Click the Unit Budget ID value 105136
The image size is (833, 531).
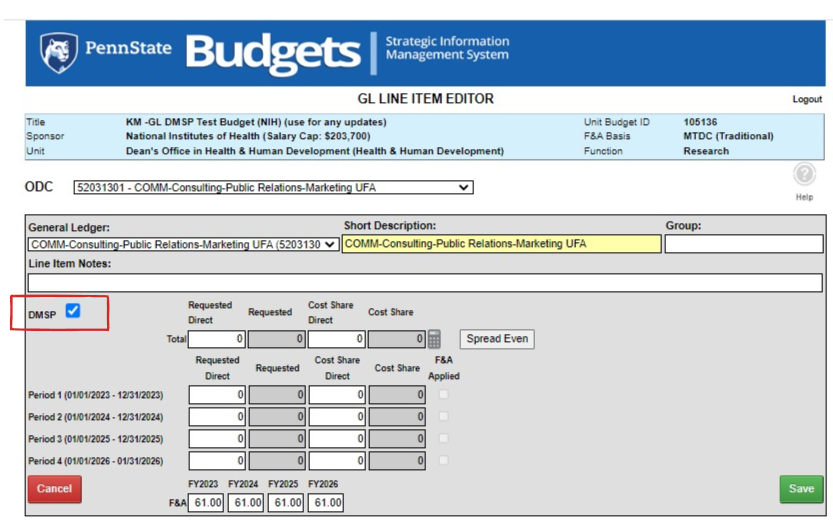click(700, 122)
